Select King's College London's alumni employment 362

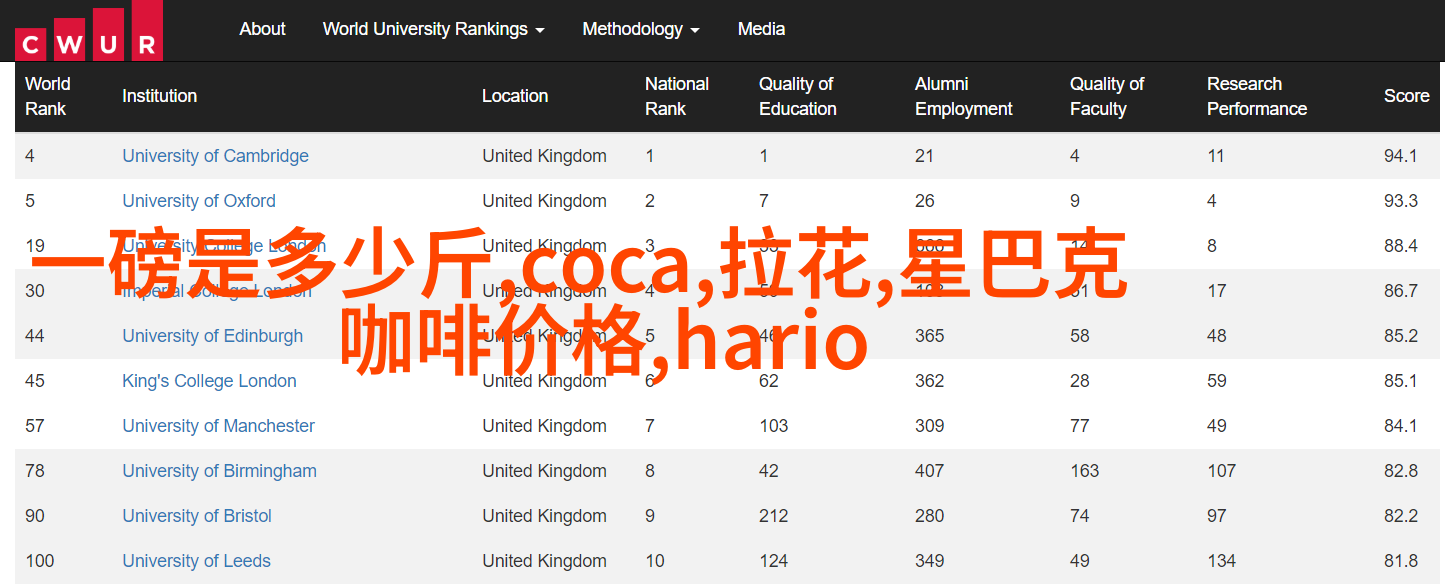930,381
